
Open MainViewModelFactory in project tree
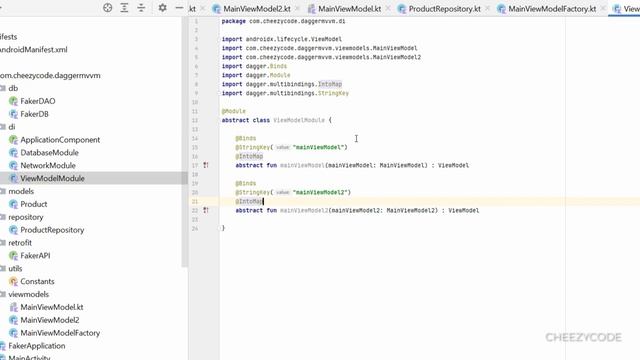(60, 333)
